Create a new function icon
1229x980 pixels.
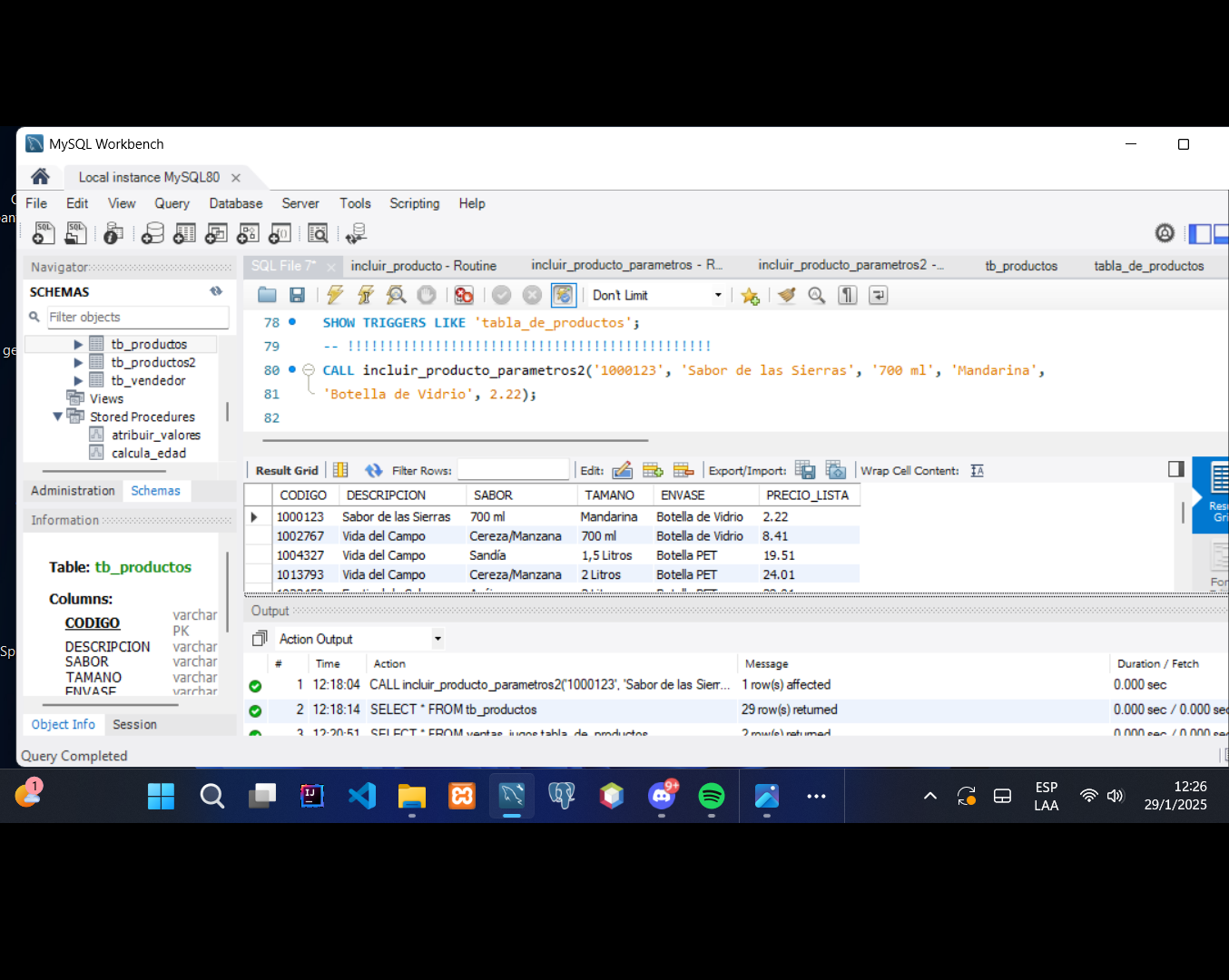tap(280, 234)
